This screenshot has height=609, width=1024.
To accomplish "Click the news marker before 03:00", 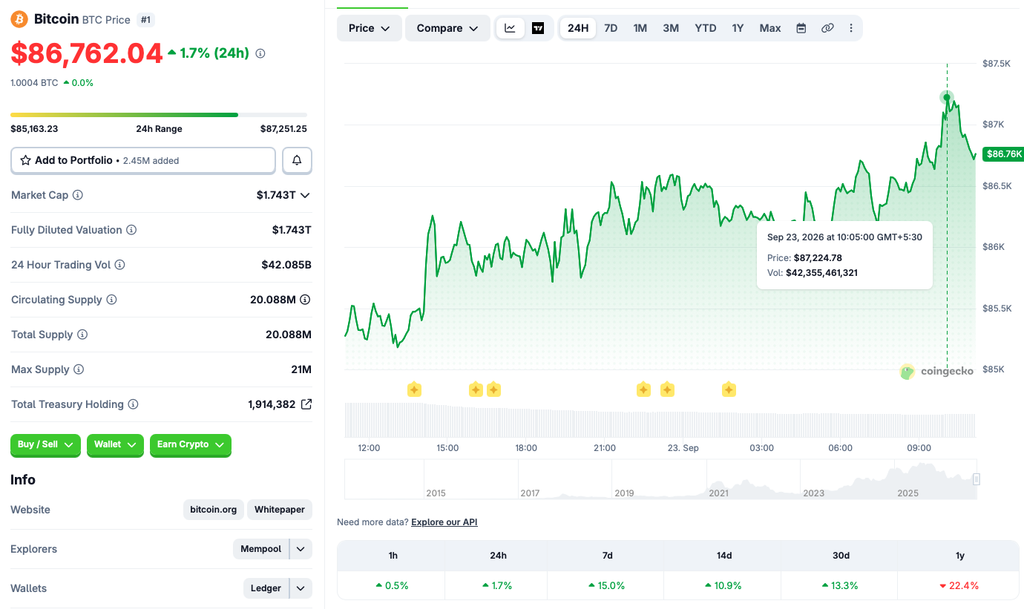I will tap(729, 390).
